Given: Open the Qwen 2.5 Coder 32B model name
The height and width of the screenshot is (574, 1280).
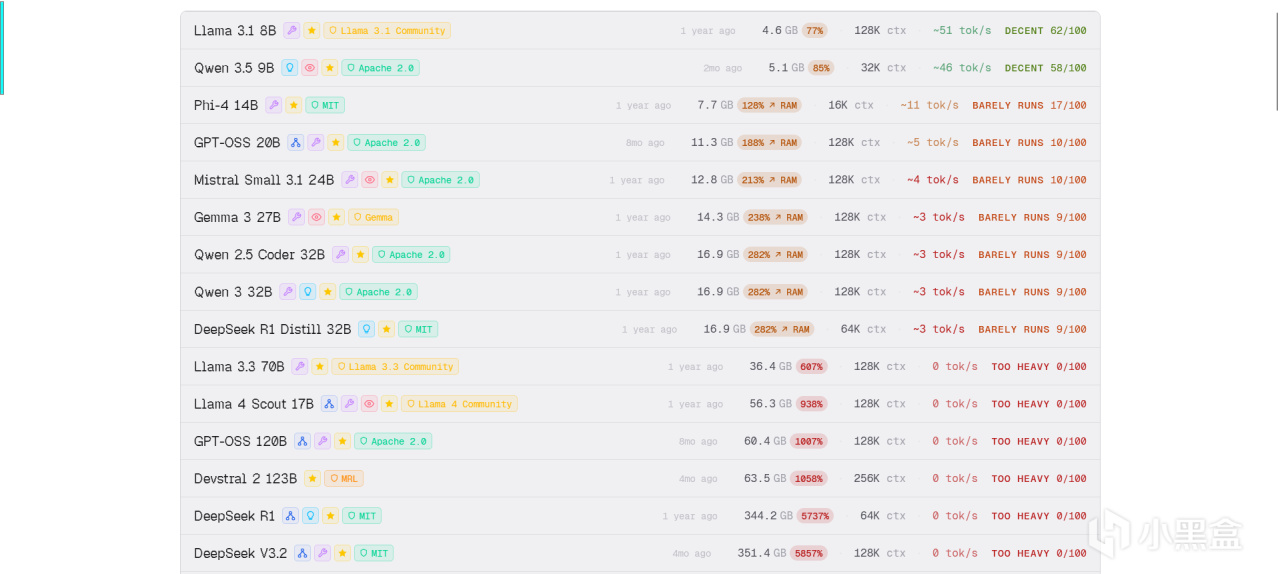Looking at the screenshot, I should (260, 255).
